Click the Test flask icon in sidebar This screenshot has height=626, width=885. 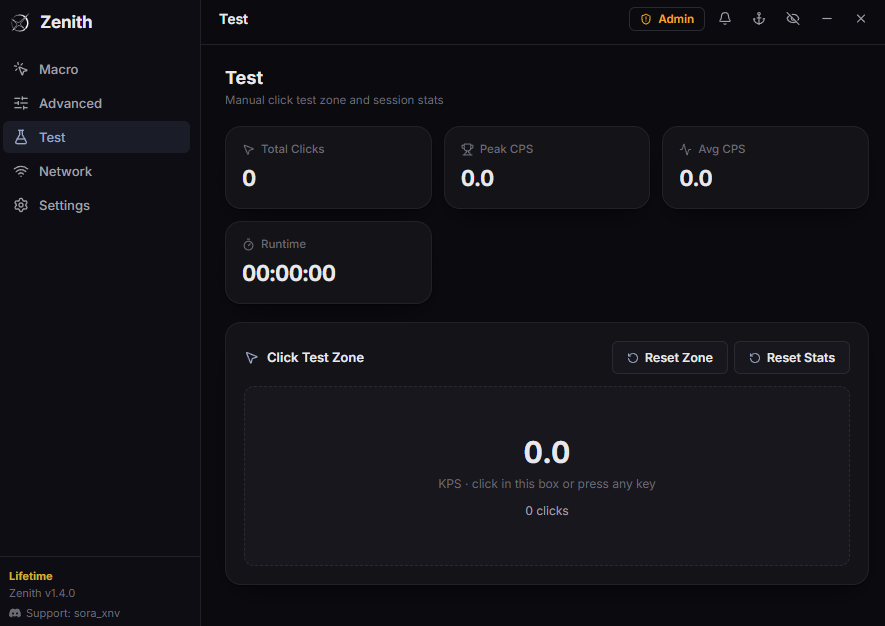[x=21, y=137]
